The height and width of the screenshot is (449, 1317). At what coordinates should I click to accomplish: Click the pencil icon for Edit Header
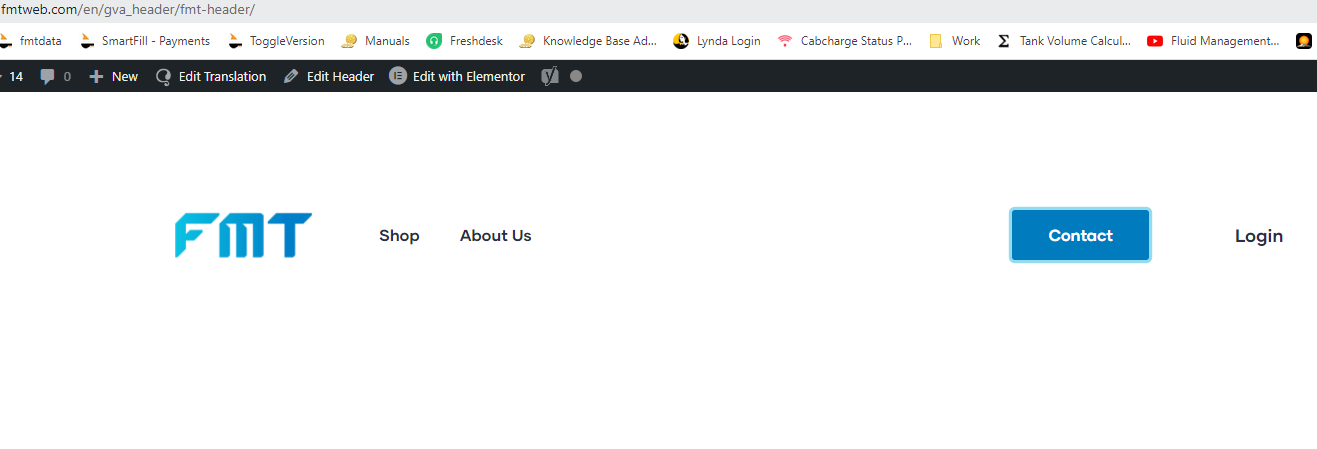(x=291, y=76)
